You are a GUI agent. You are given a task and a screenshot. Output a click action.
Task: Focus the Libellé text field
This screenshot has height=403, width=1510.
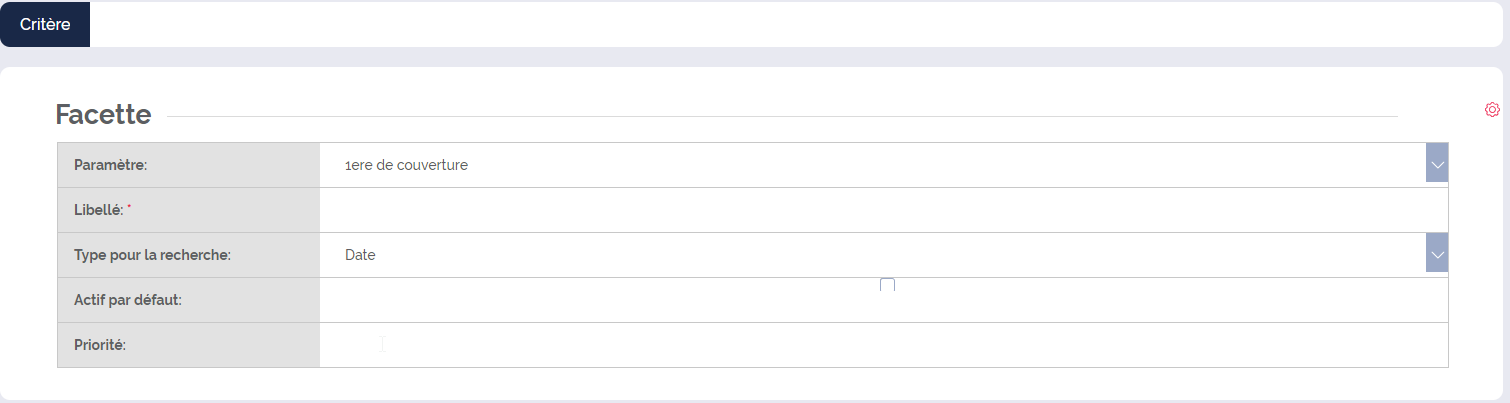click(884, 210)
